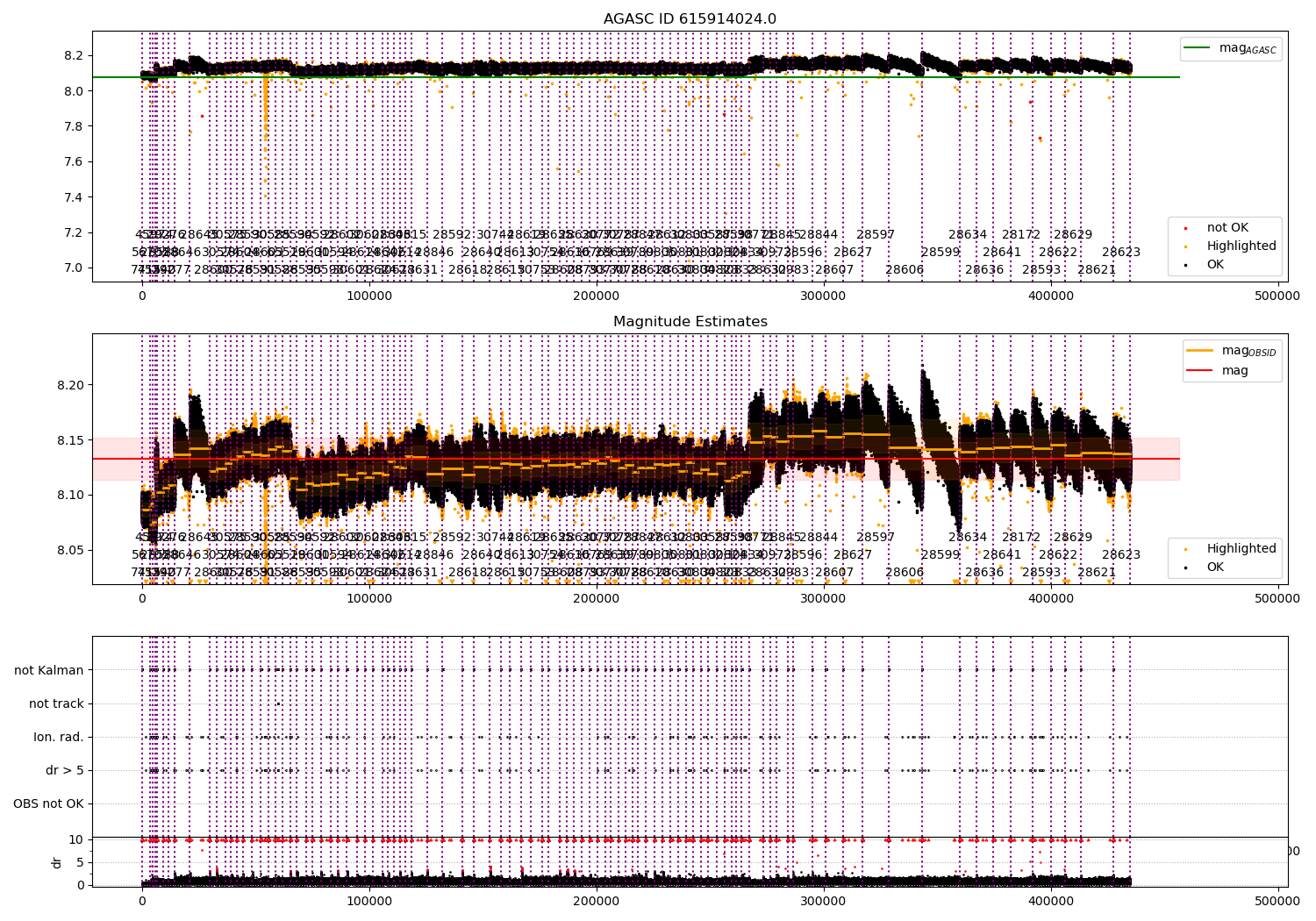Click the 'Ion. rad.' row label

coord(59,738)
